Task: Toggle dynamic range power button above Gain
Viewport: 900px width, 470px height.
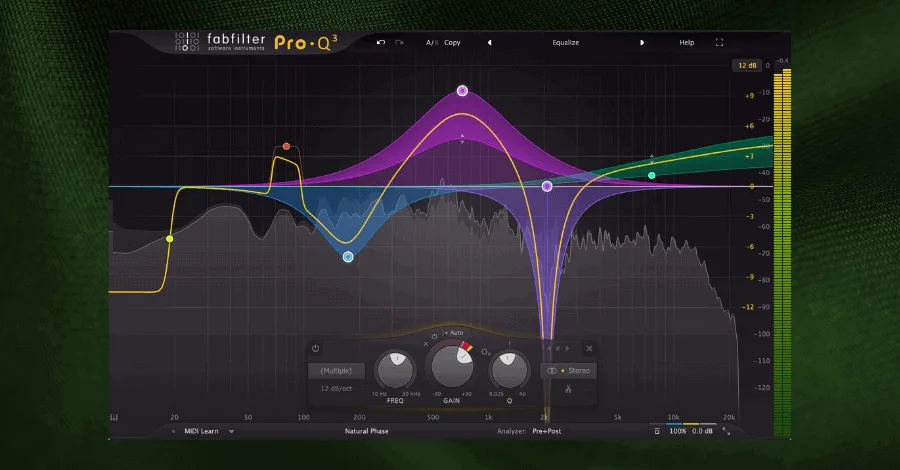Action: tap(435, 336)
